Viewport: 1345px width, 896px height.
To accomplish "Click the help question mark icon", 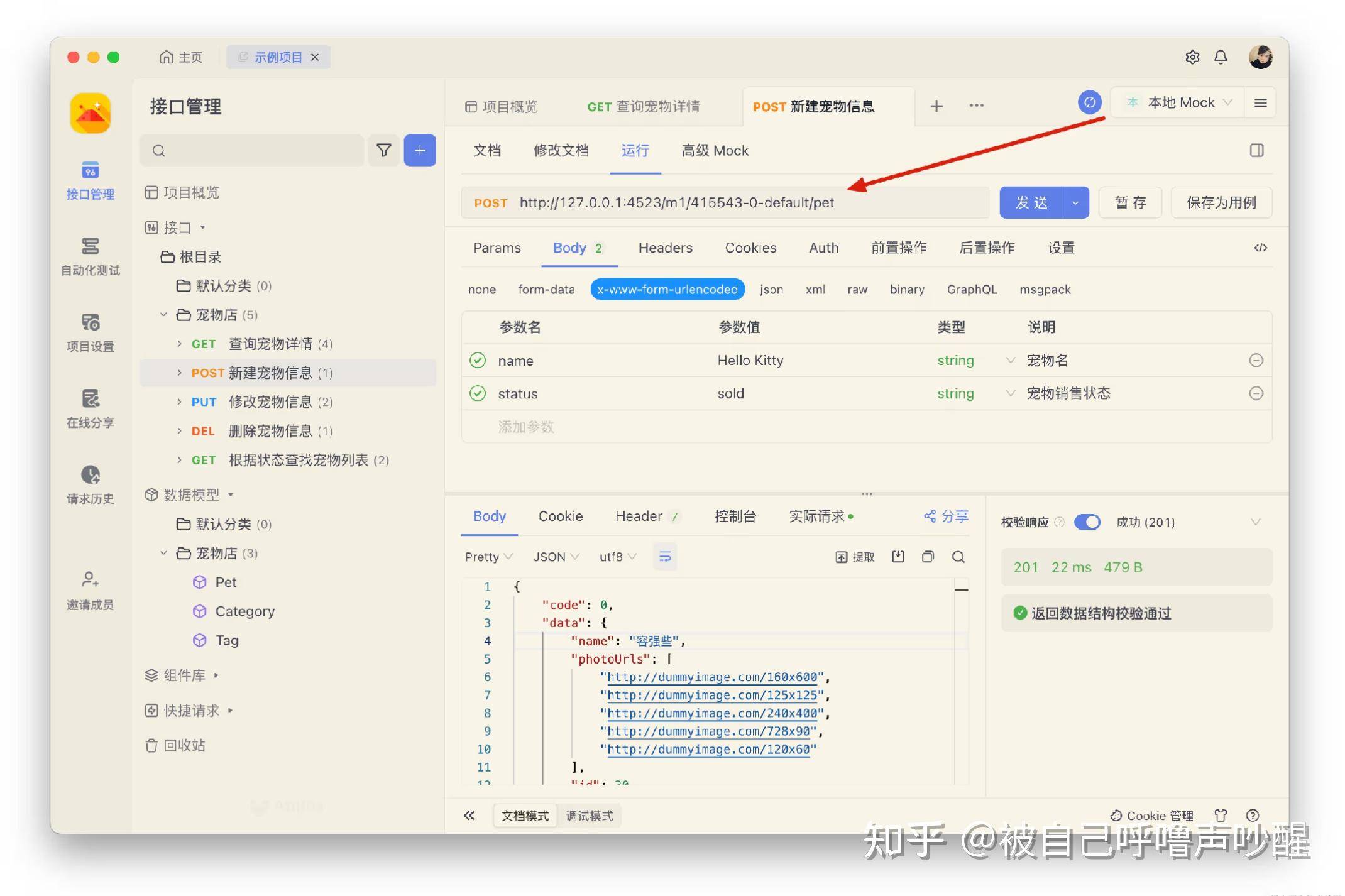I will tap(1253, 816).
